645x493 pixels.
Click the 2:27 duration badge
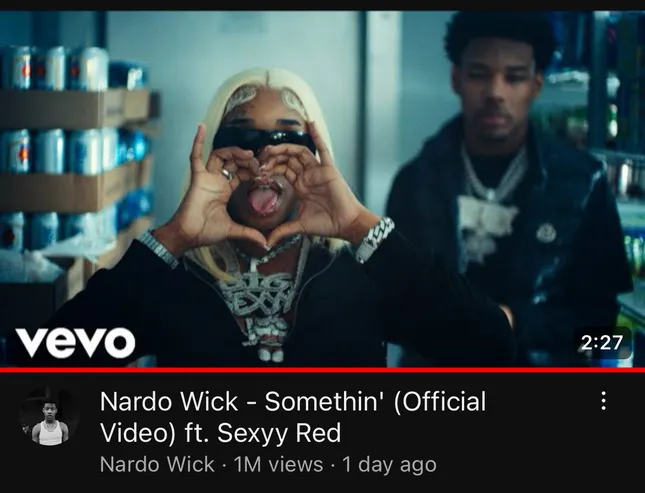coord(602,342)
